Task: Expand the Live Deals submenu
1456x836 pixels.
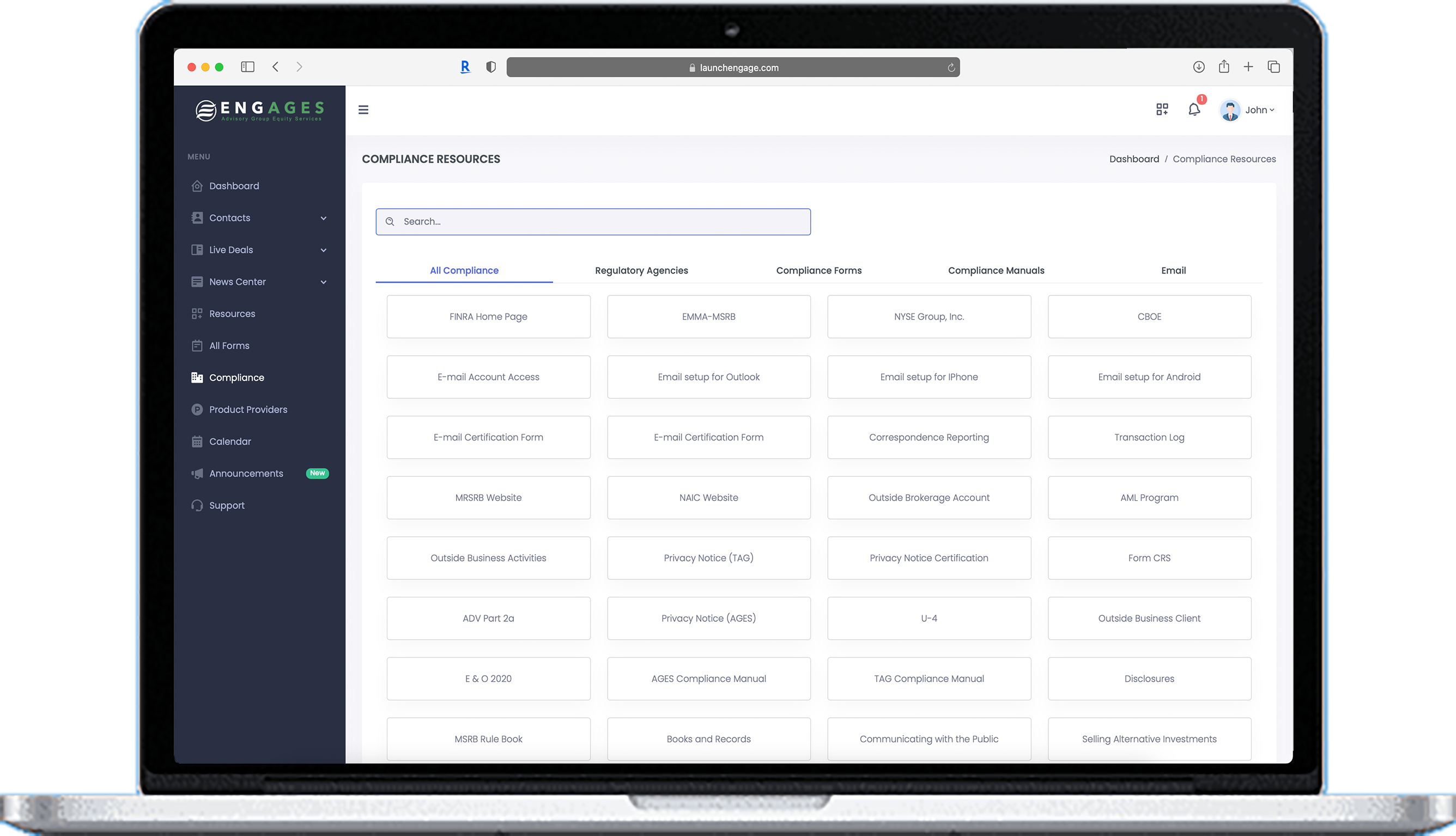Action: (x=324, y=250)
